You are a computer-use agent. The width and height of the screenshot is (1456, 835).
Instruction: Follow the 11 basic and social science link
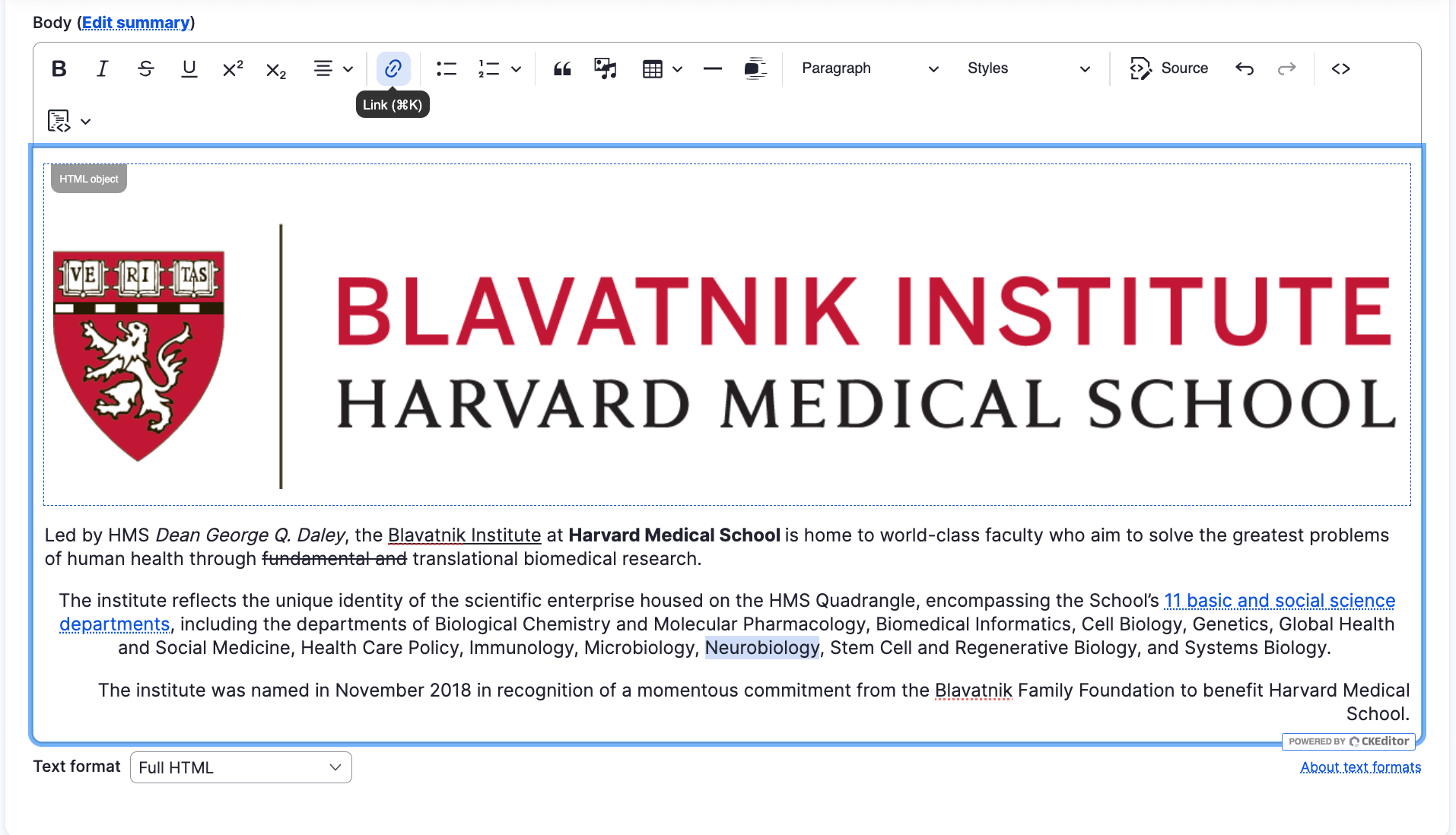click(1280, 601)
